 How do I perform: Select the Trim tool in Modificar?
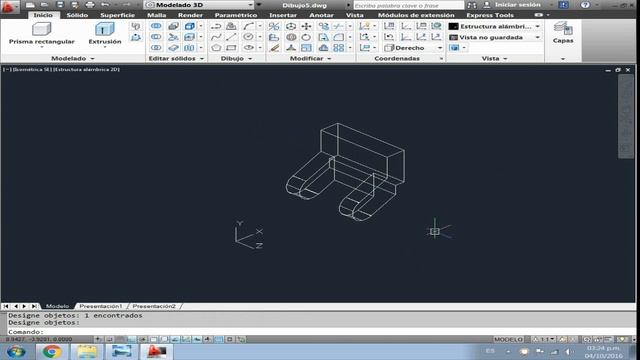pos(338,26)
